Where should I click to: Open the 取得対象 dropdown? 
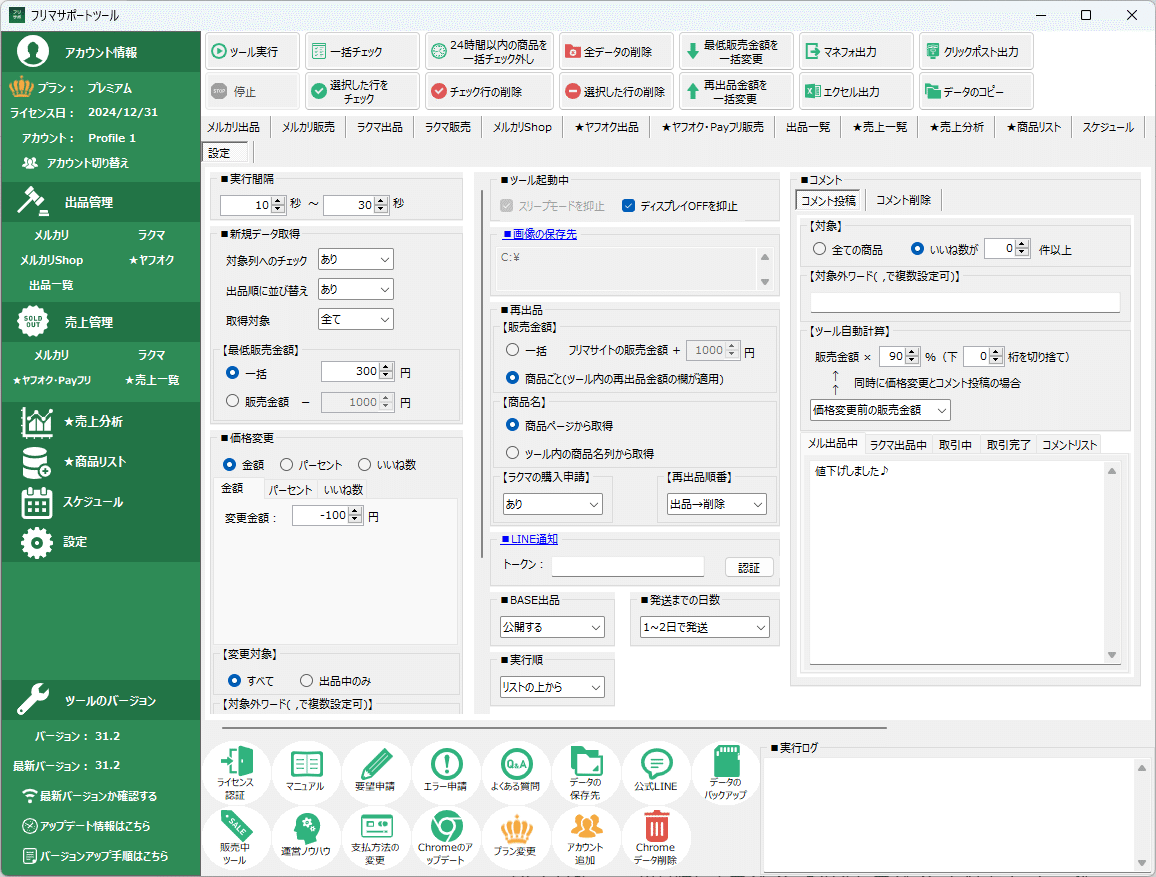[x=355, y=319]
